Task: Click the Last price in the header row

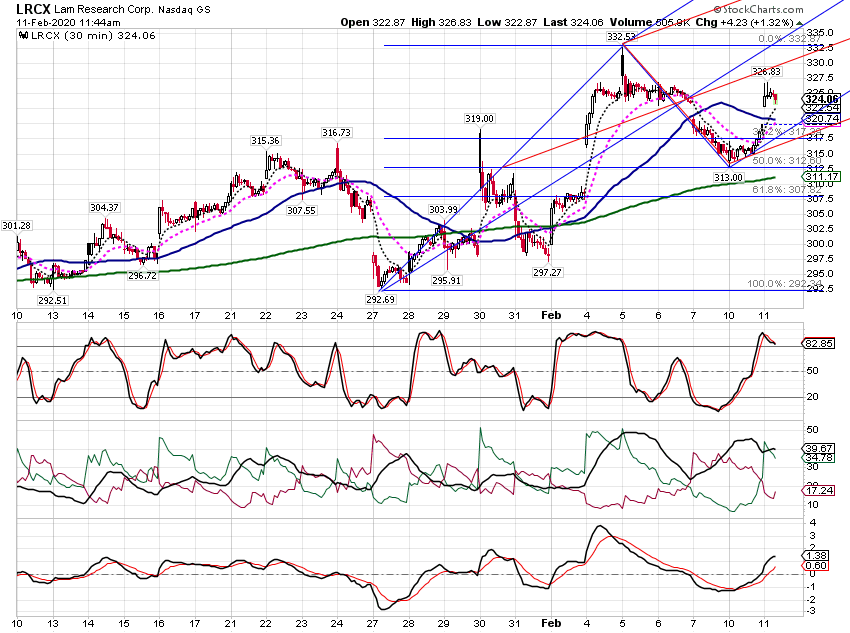Action: click(x=574, y=22)
